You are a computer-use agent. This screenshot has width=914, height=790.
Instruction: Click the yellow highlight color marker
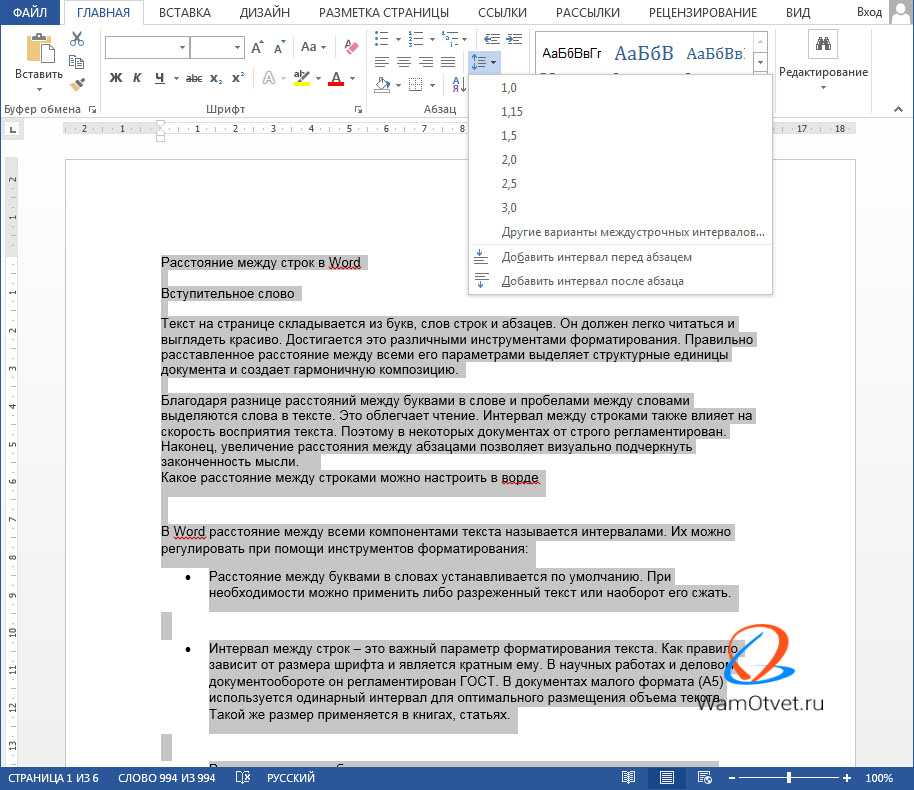[x=301, y=78]
